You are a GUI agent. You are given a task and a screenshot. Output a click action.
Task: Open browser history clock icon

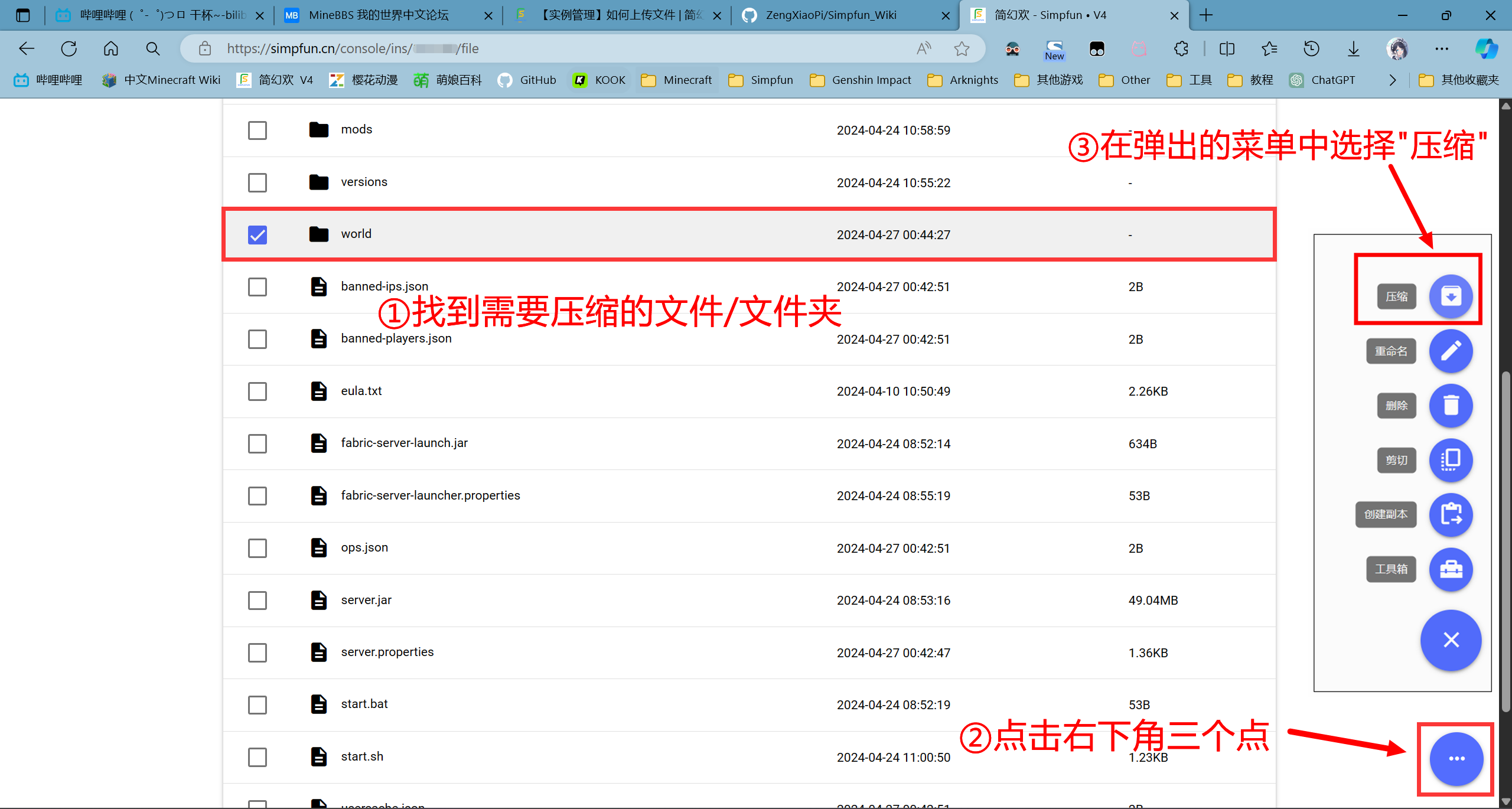tap(1311, 48)
